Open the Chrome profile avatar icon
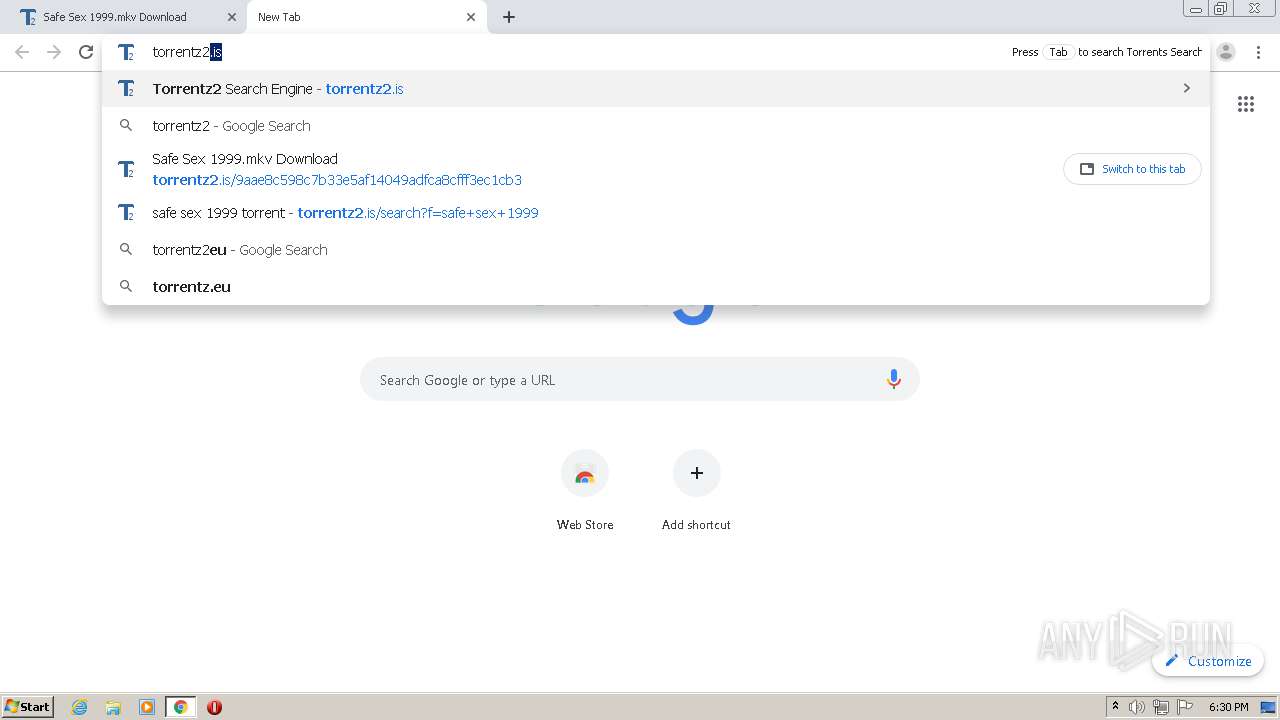Image resolution: width=1280 pixels, height=720 pixels. pyautogui.click(x=1226, y=52)
